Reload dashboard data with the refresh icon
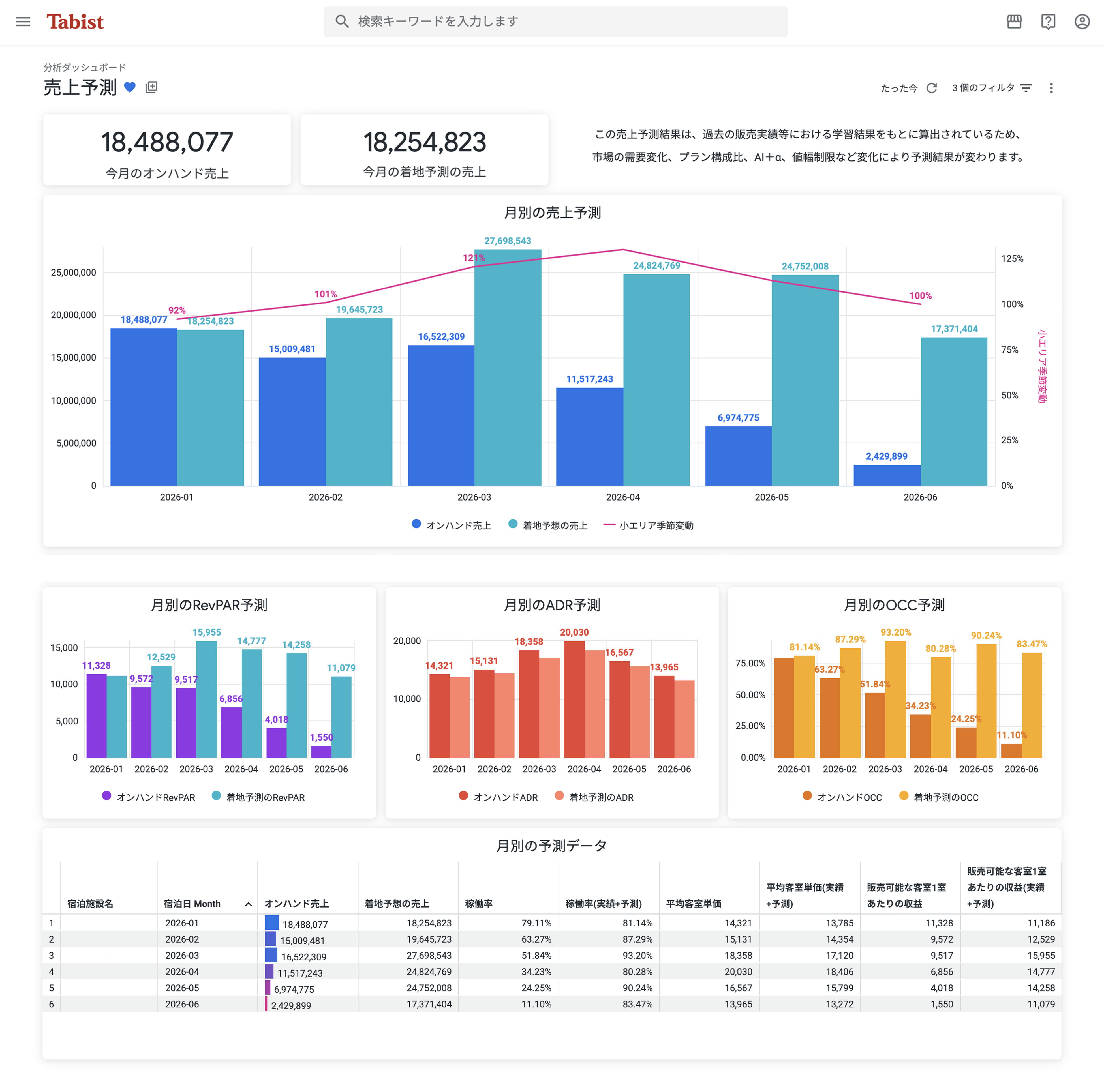 coord(931,88)
